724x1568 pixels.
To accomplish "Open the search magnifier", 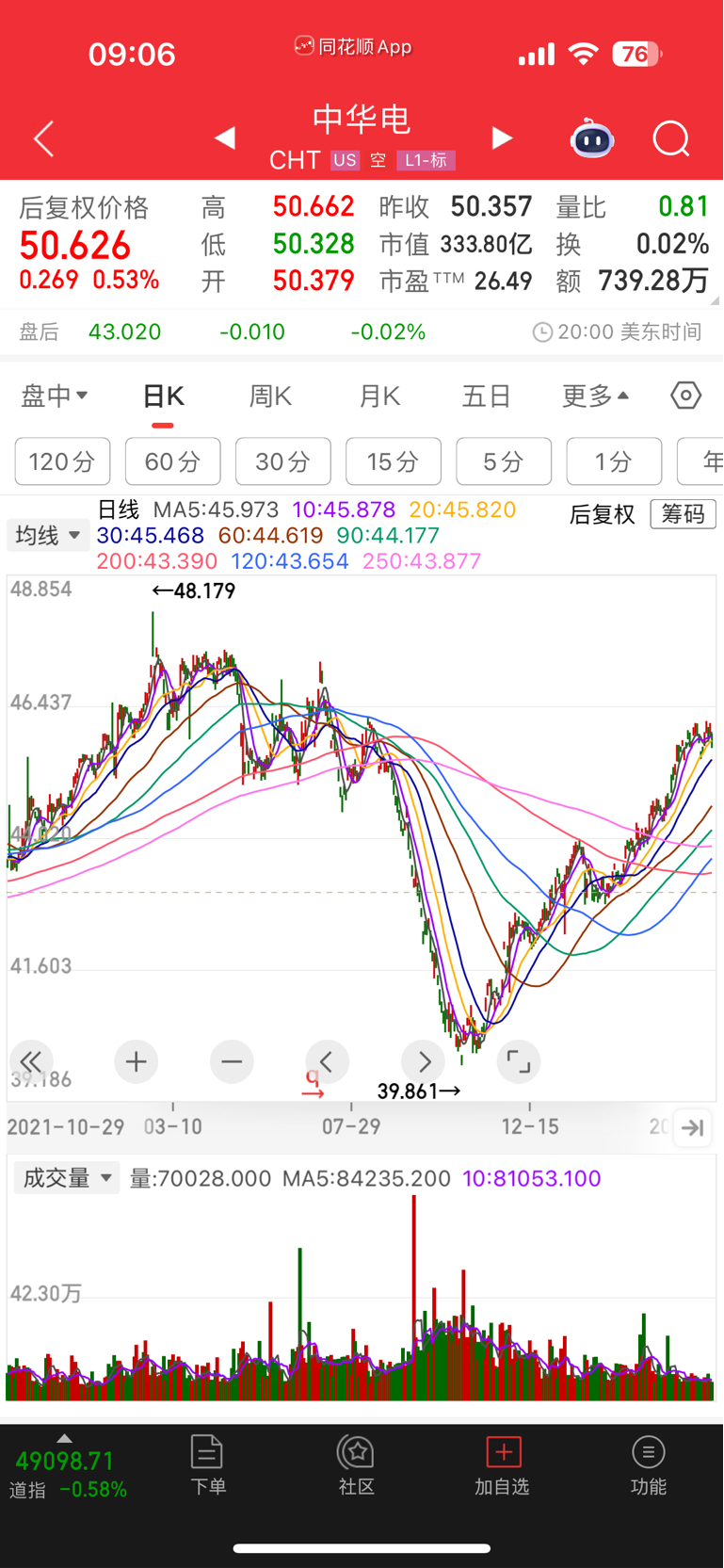I will click(671, 138).
